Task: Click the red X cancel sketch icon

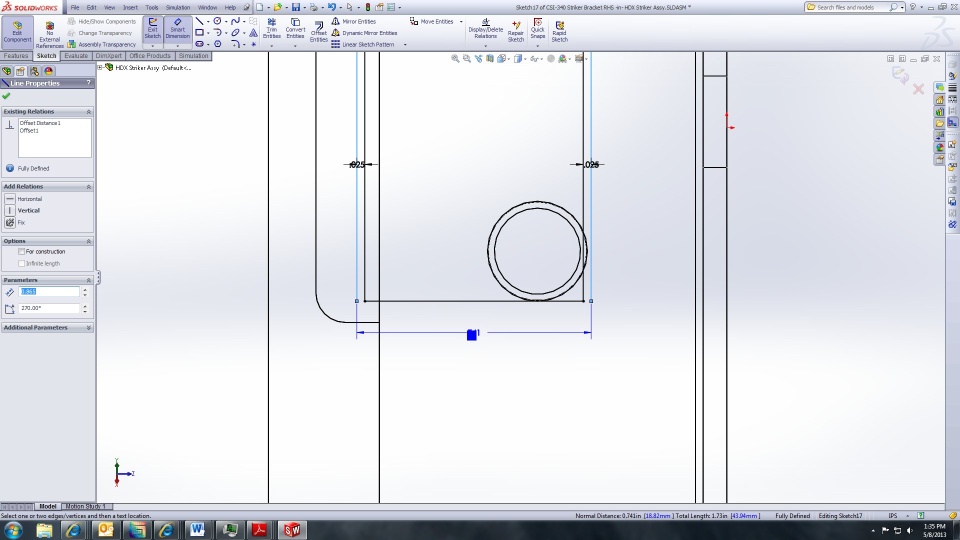Action: [918, 89]
